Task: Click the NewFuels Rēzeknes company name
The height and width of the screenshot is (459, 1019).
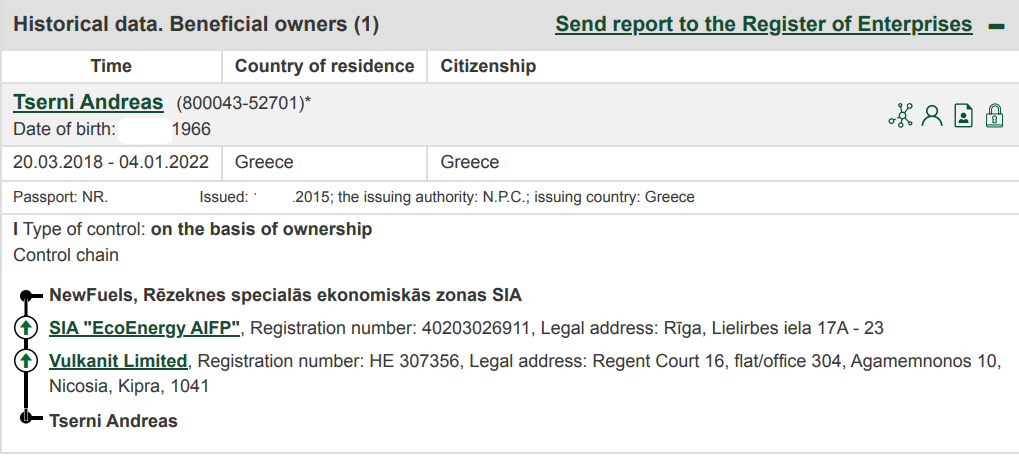Action: 285,295
